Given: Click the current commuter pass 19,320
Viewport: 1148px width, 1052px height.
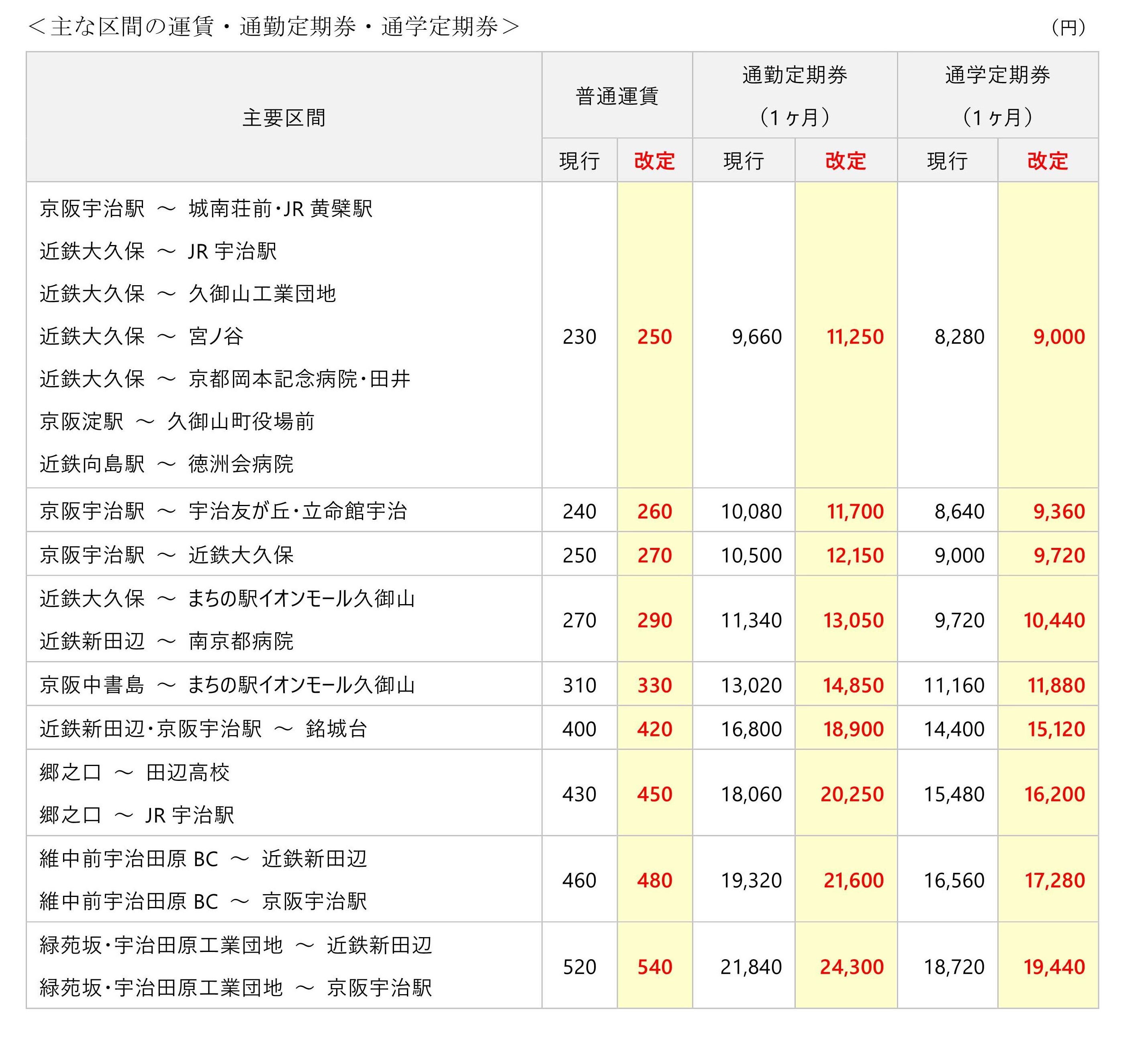Looking at the screenshot, I should coord(751,880).
